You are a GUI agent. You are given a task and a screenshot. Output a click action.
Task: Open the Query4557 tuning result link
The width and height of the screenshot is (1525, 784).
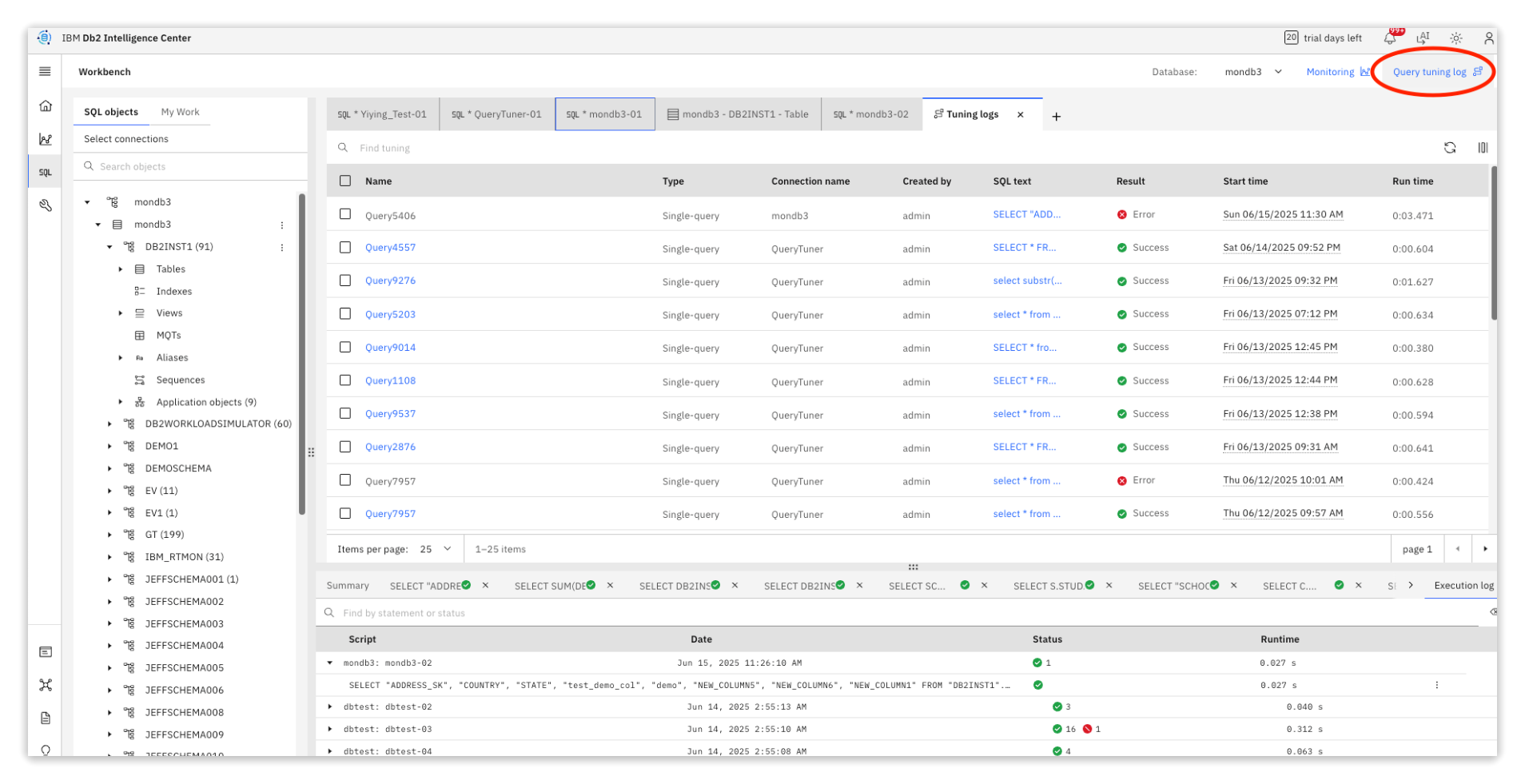[390, 248]
